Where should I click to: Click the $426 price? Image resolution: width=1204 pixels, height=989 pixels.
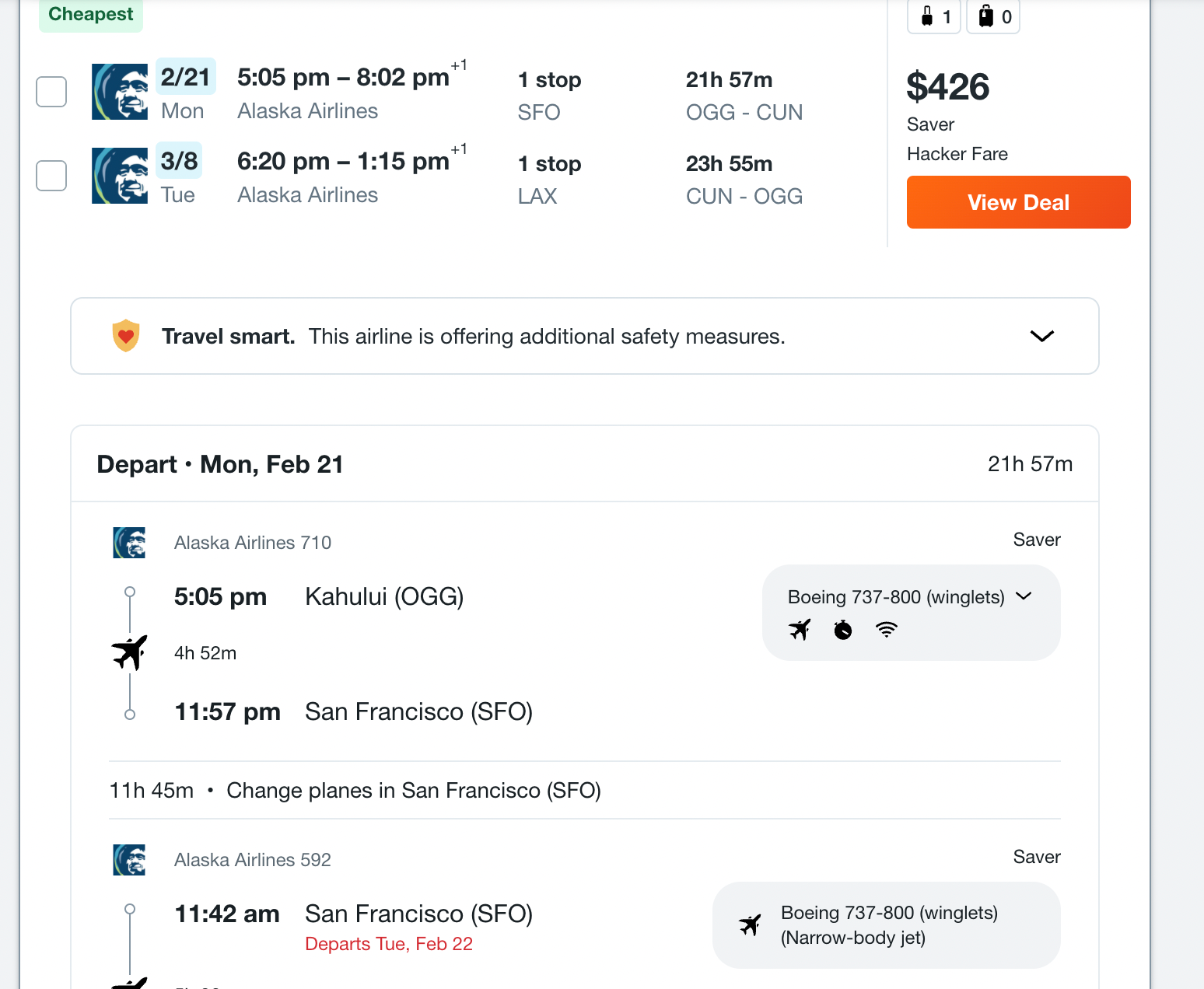[947, 86]
